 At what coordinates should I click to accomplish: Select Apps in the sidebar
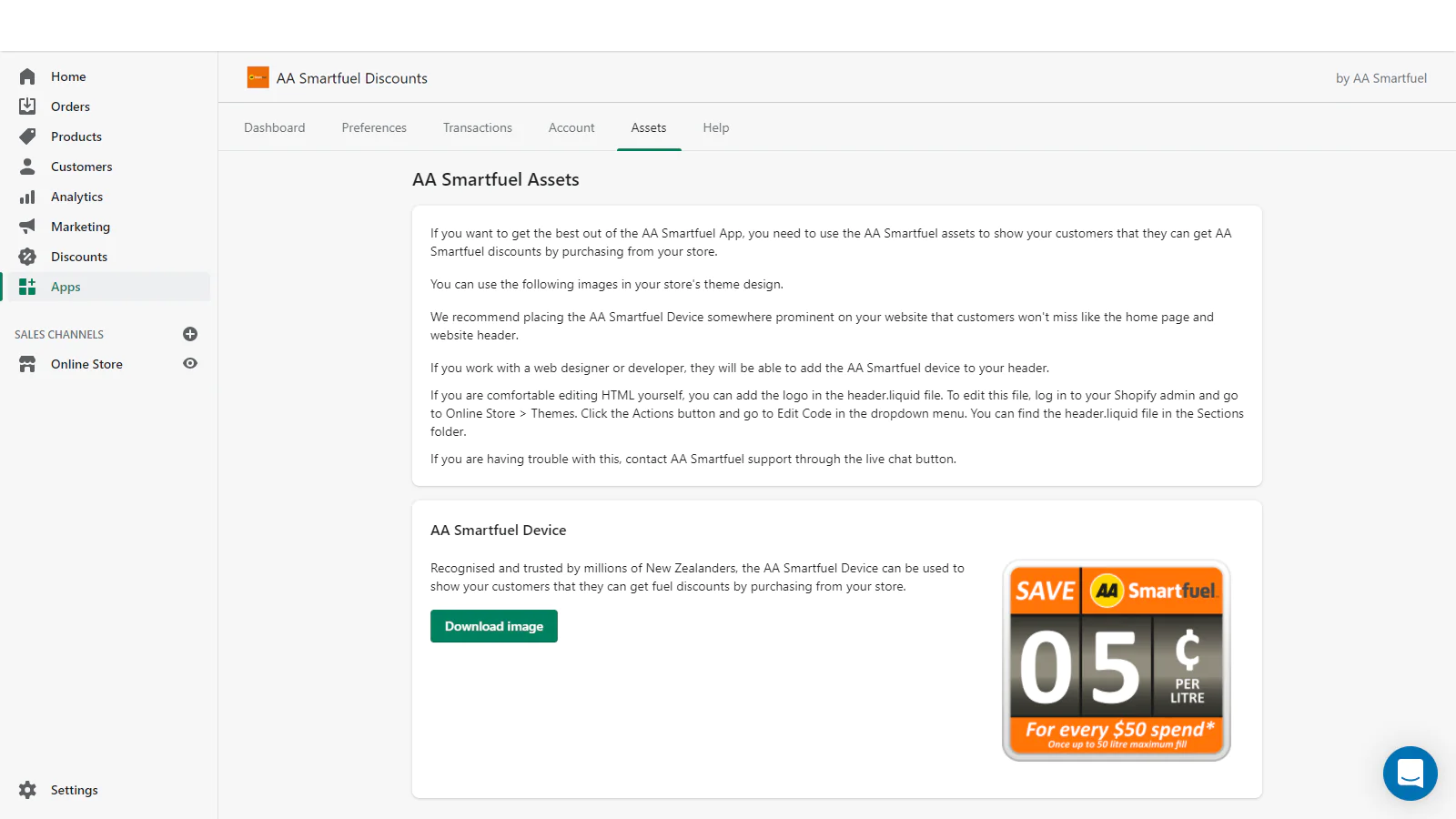click(66, 287)
